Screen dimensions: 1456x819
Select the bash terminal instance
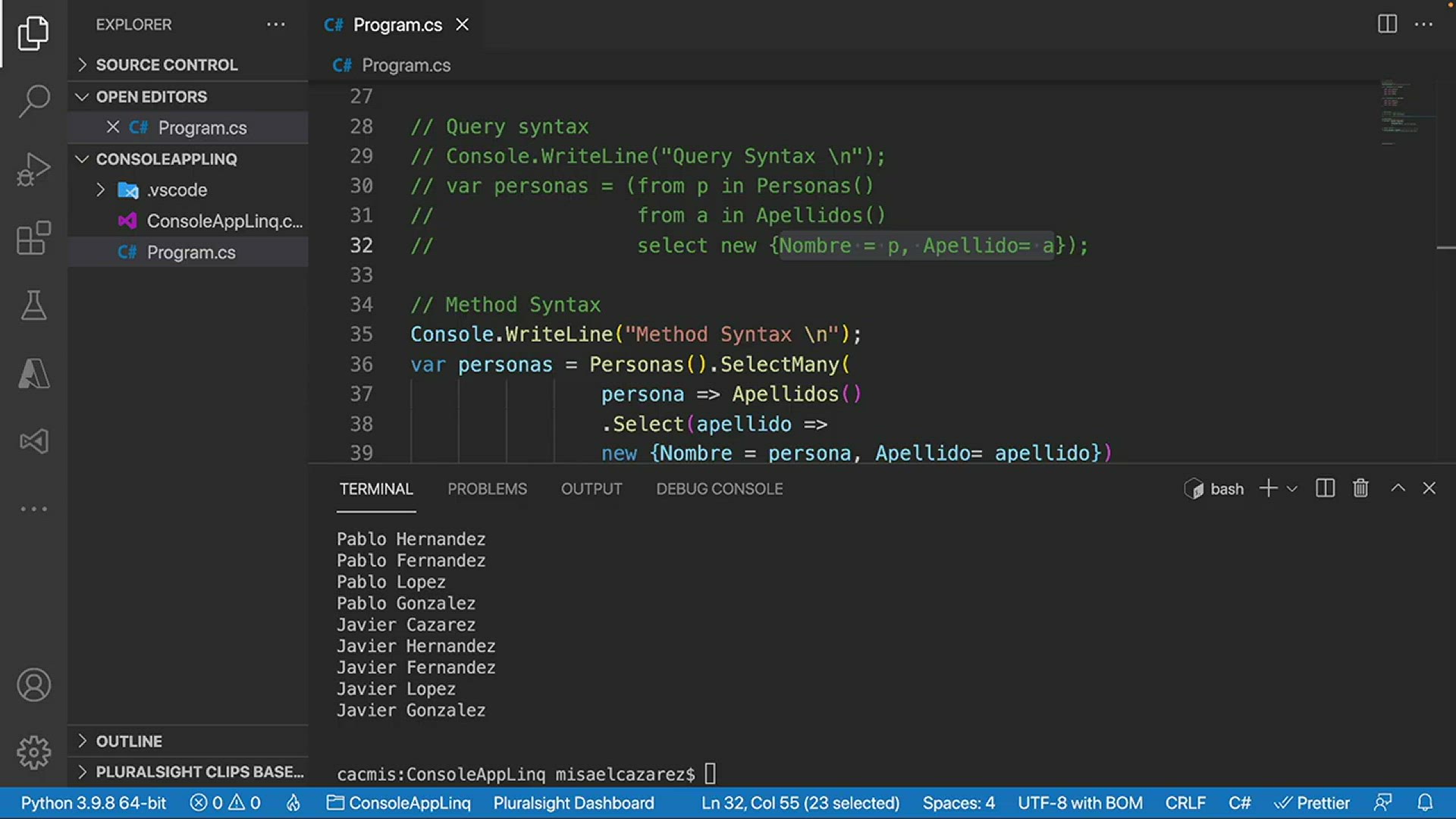click(1214, 489)
